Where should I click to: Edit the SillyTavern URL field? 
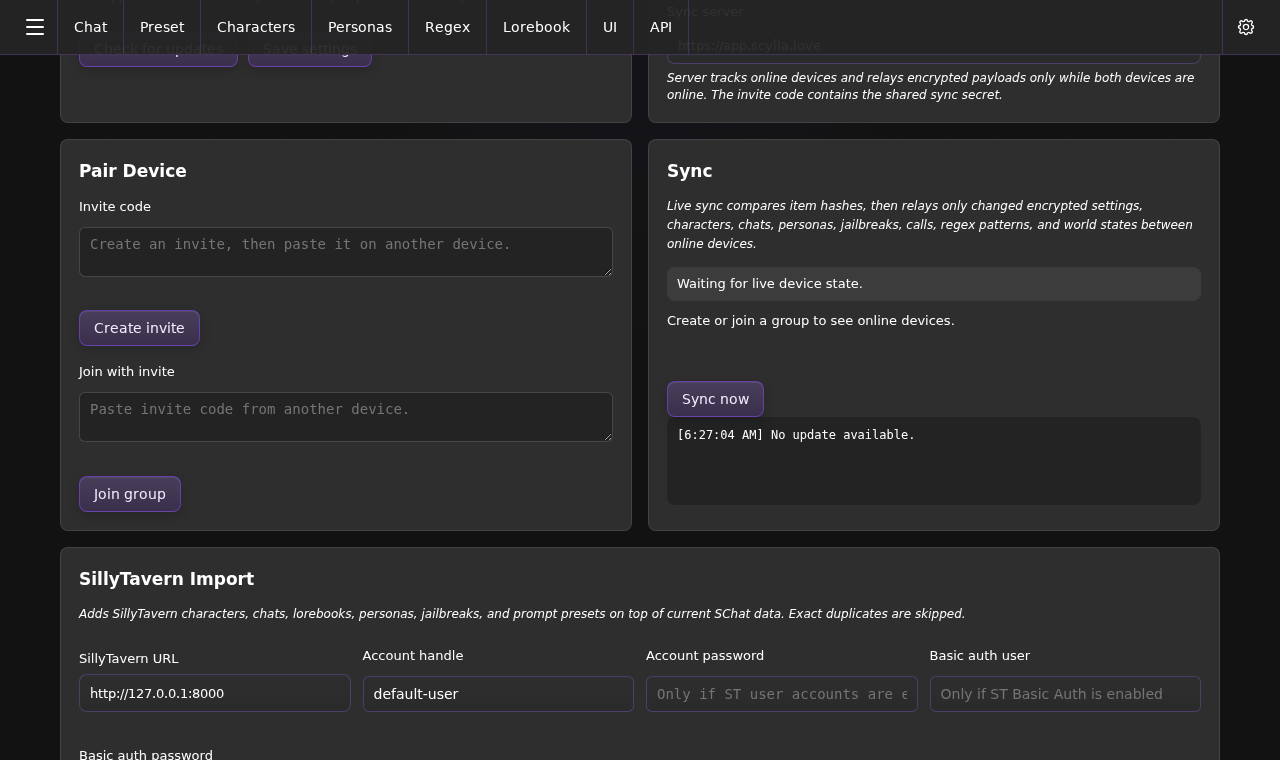coord(215,693)
